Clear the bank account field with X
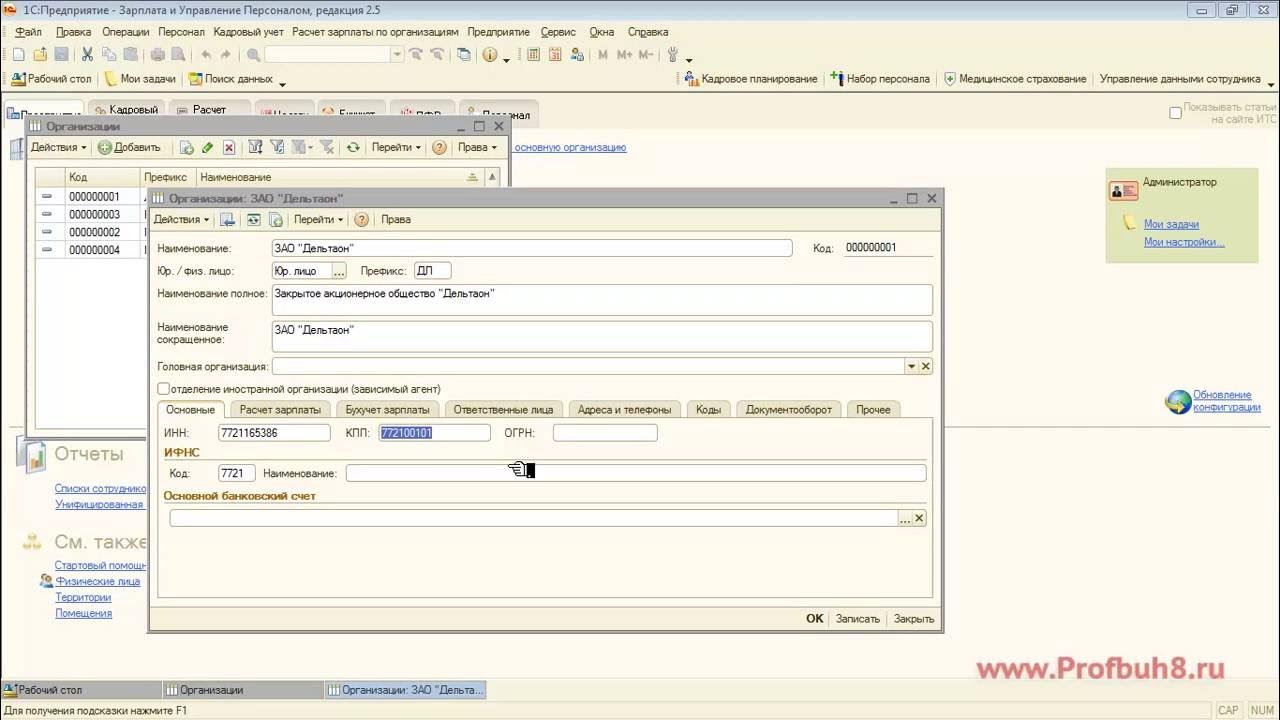 (x=919, y=518)
